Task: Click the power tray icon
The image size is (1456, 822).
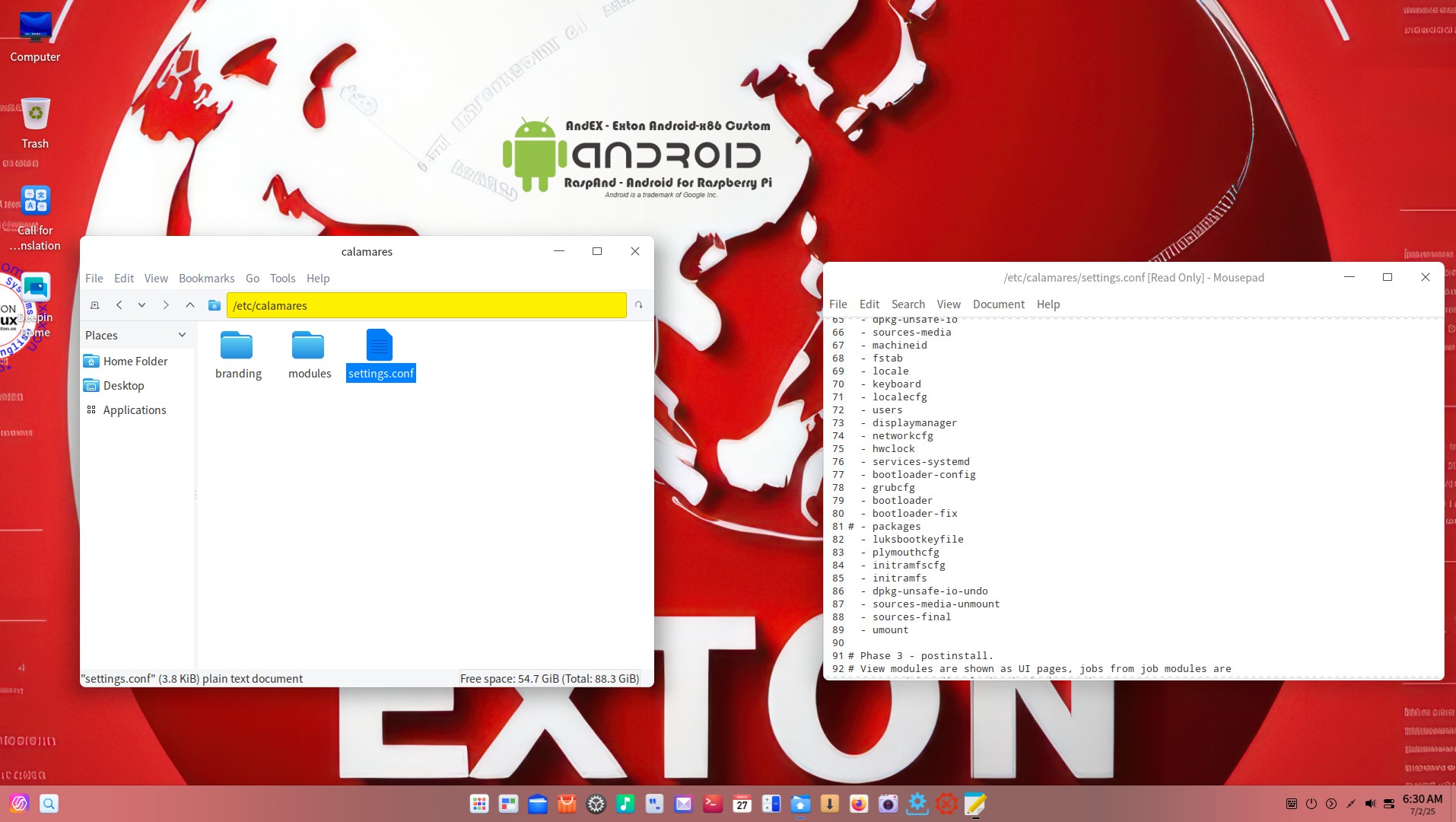Action: pyautogui.click(x=1311, y=804)
